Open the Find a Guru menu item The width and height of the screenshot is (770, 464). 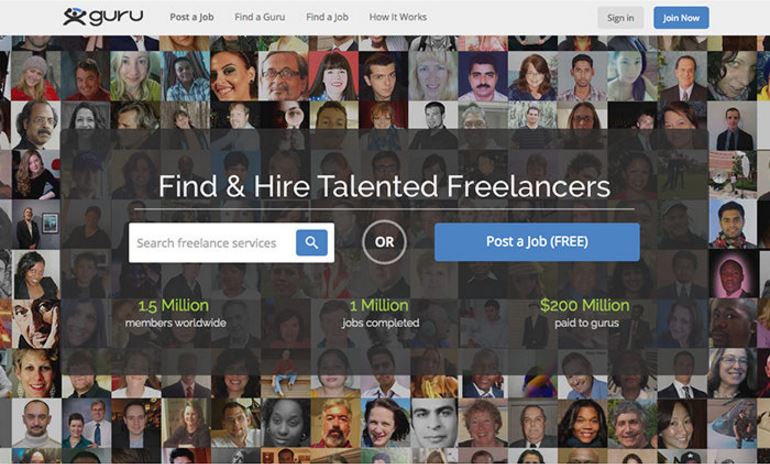(260, 17)
